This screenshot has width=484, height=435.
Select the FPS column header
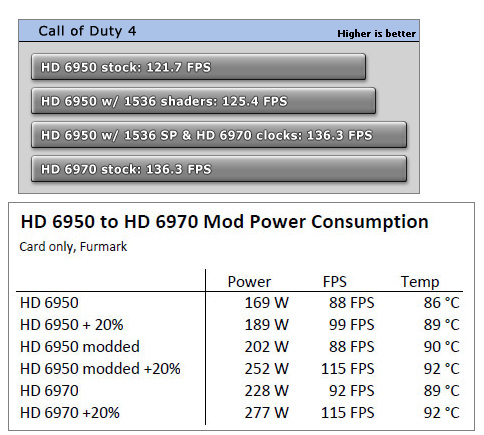334,282
